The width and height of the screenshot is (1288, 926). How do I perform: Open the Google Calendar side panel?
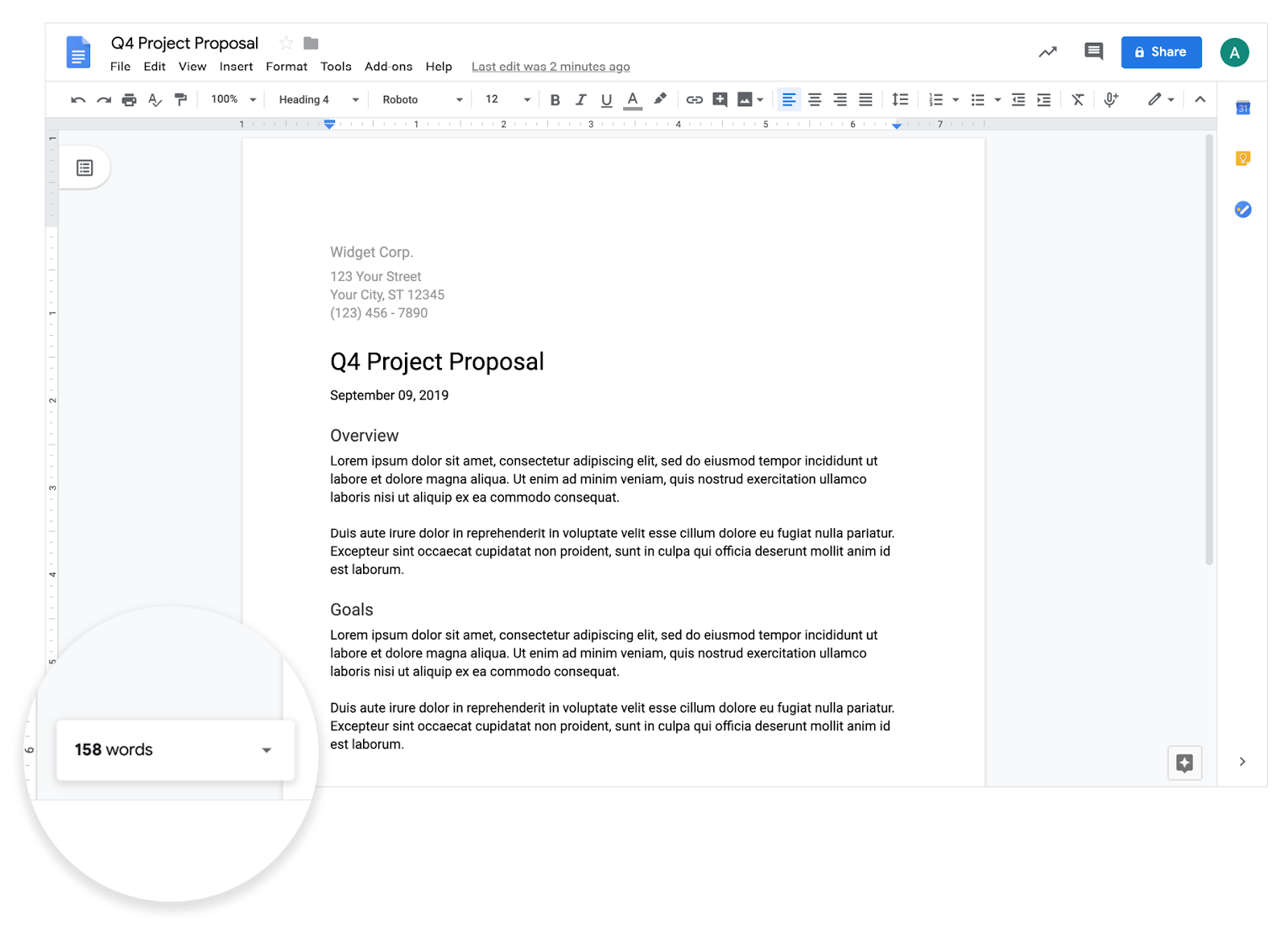[x=1242, y=107]
